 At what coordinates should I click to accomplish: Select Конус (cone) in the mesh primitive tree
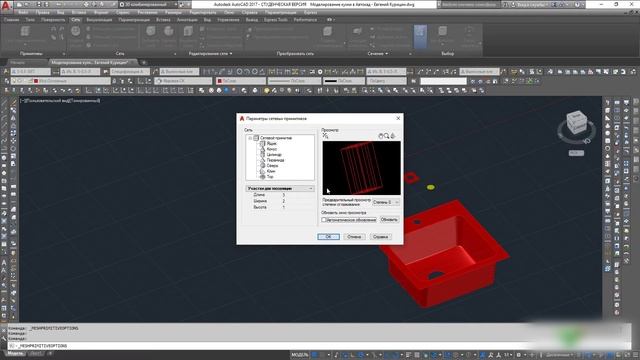pyautogui.click(x=272, y=149)
